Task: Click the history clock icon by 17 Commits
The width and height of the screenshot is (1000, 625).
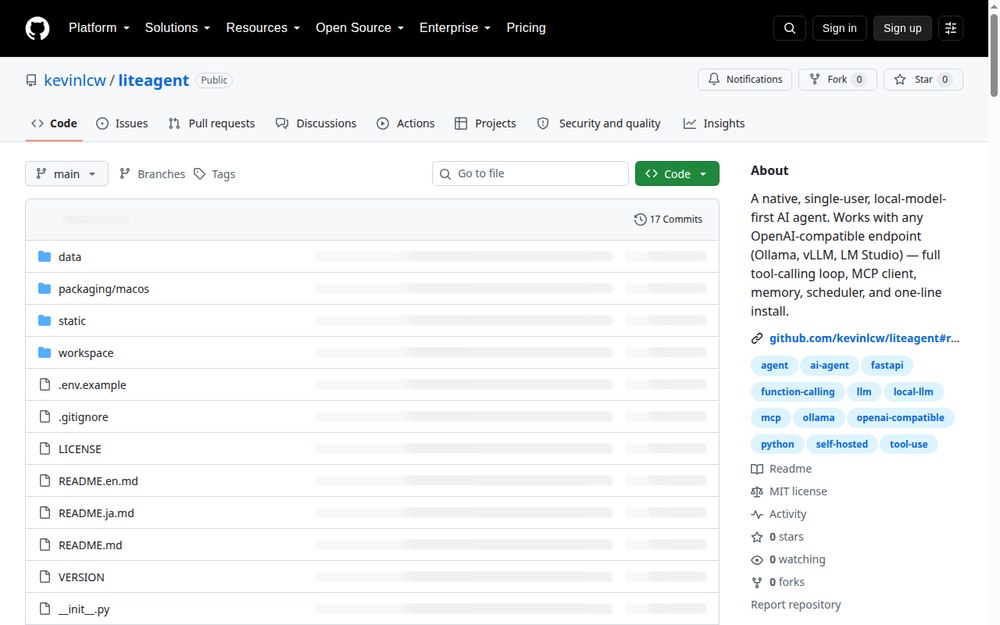Action: tap(640, 219)
